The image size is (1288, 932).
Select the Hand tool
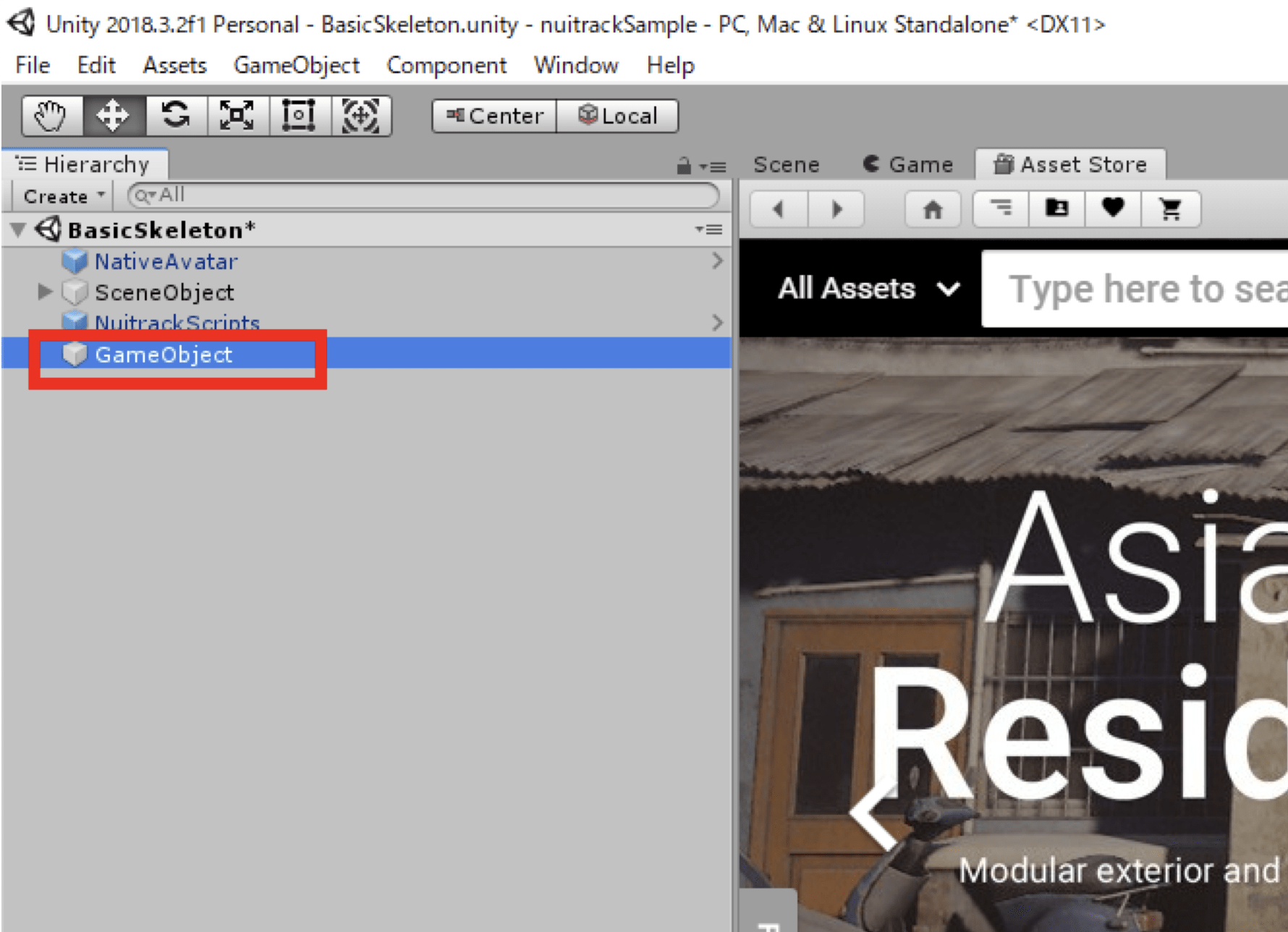[52, 116]
